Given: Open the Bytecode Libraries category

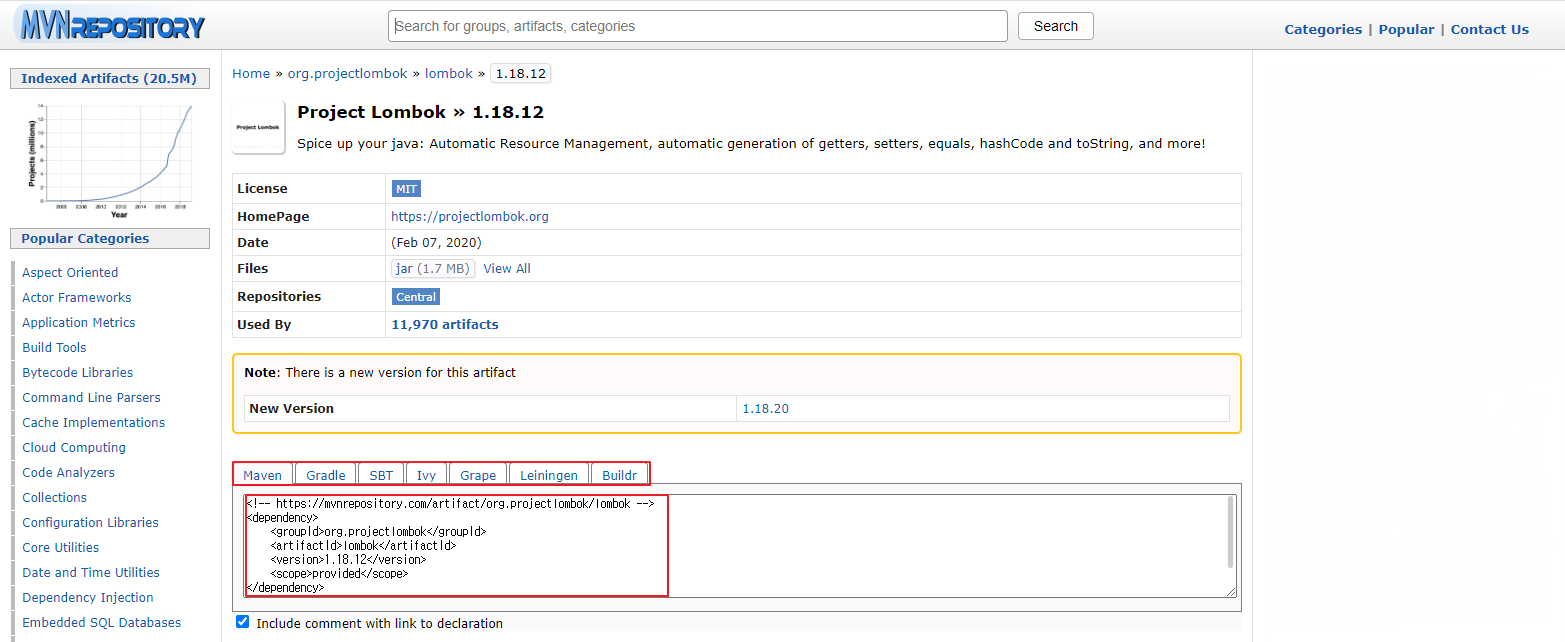Looking at the screenshot, I should [x=78, y=372].
